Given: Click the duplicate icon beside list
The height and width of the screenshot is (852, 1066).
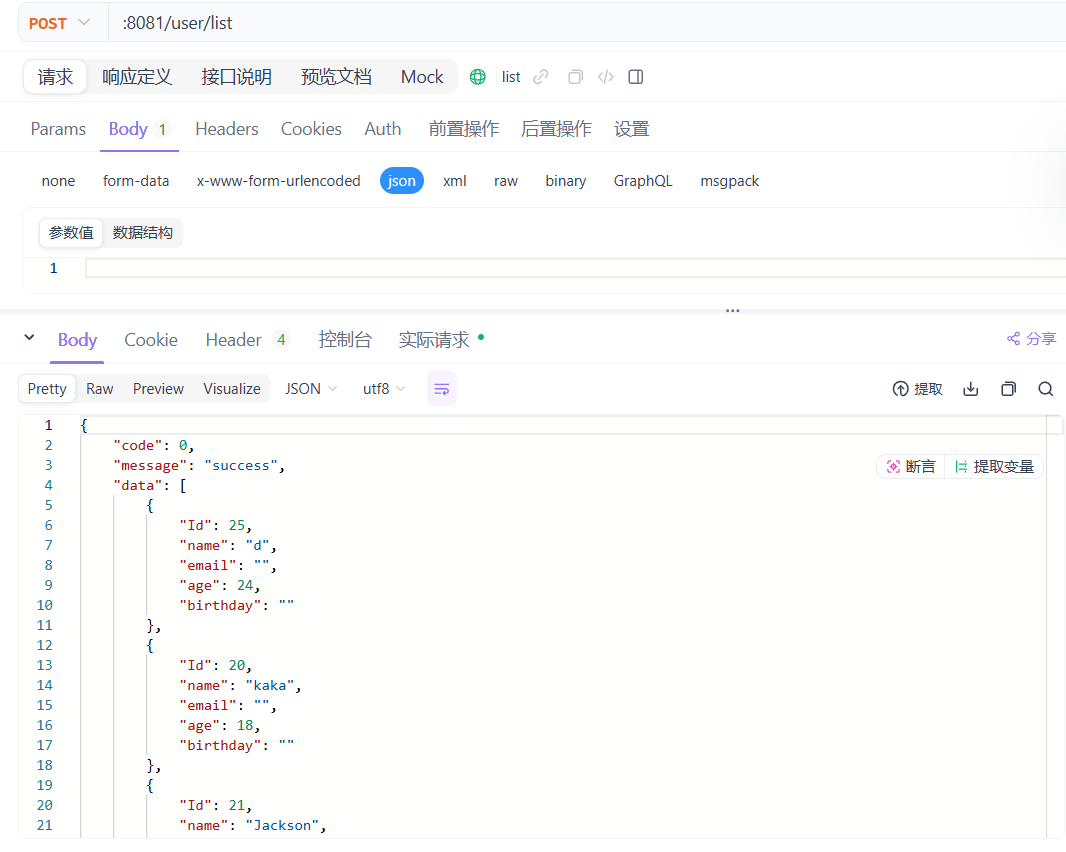Looking at the screenshot, I should point(575,77).
